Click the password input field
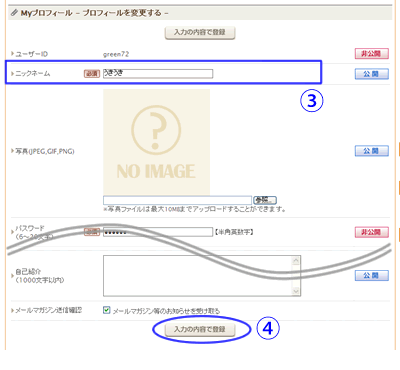Image resolution: width=400 pixels, height=370 pixels. (x=158, y=232)
